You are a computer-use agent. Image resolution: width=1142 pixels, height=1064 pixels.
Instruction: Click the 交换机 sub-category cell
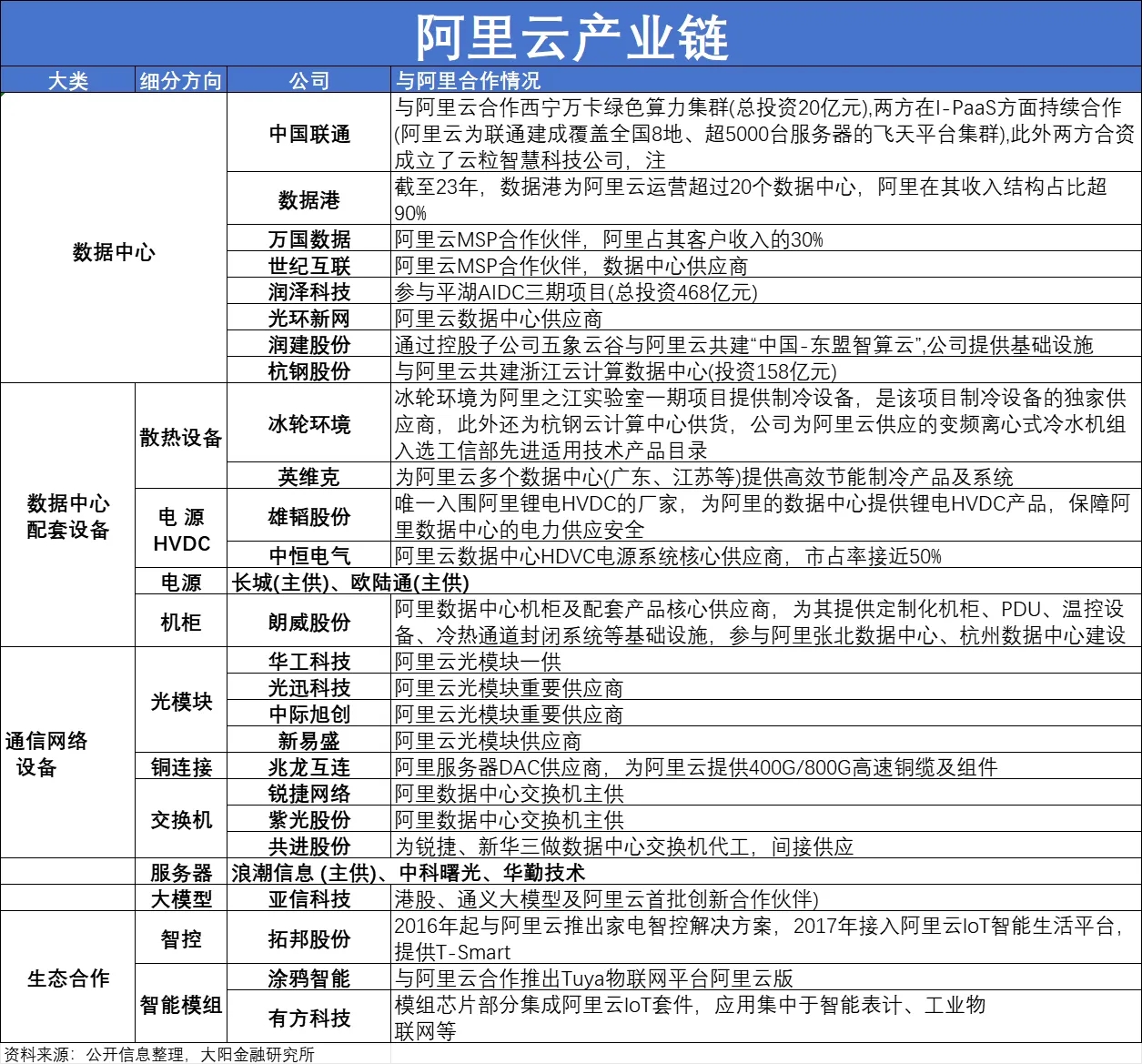181,820
